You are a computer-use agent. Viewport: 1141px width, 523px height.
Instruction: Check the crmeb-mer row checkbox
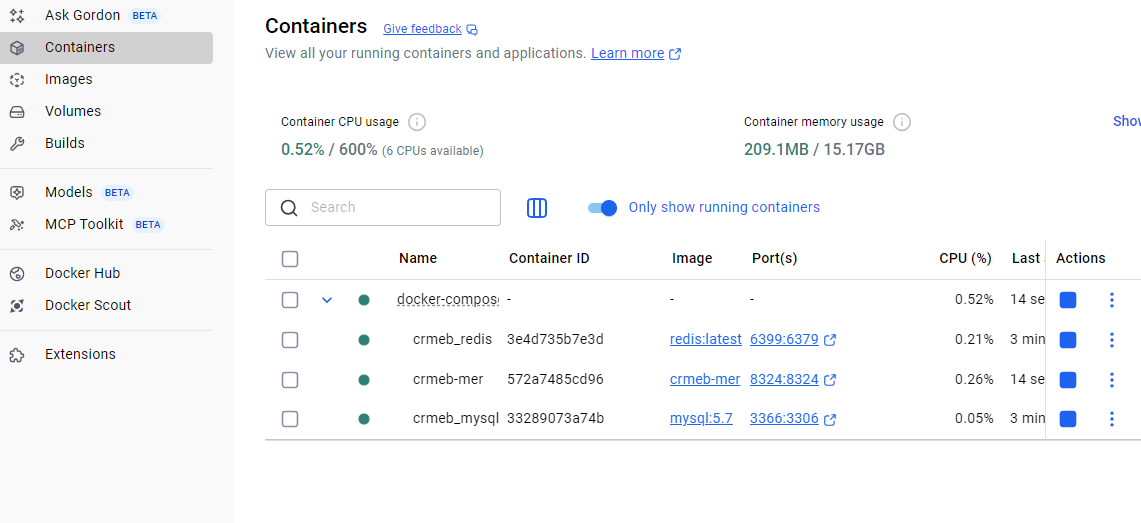point(290,380)
